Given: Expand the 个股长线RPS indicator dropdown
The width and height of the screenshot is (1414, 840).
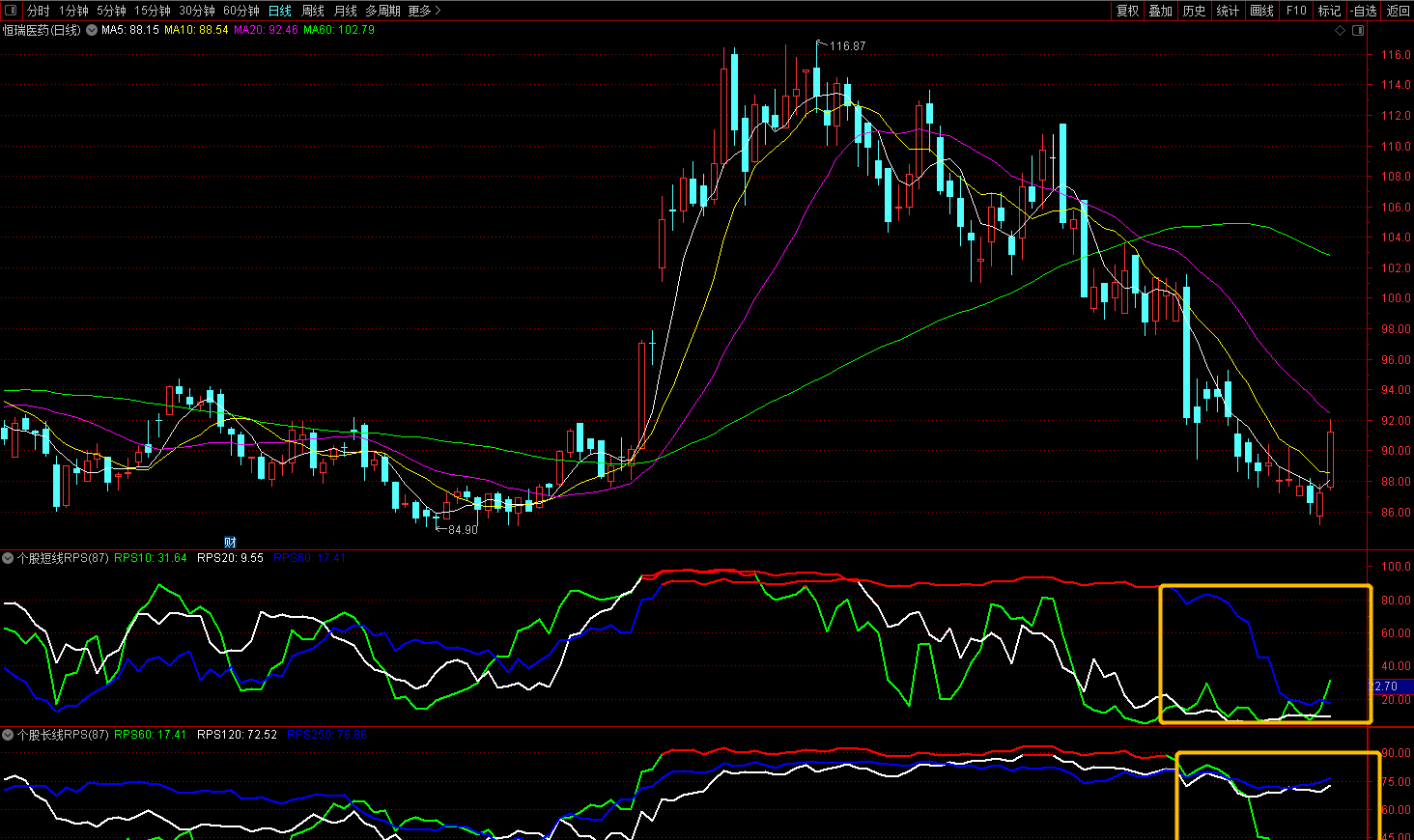Looking at the screenshot, I should point(8,735).
